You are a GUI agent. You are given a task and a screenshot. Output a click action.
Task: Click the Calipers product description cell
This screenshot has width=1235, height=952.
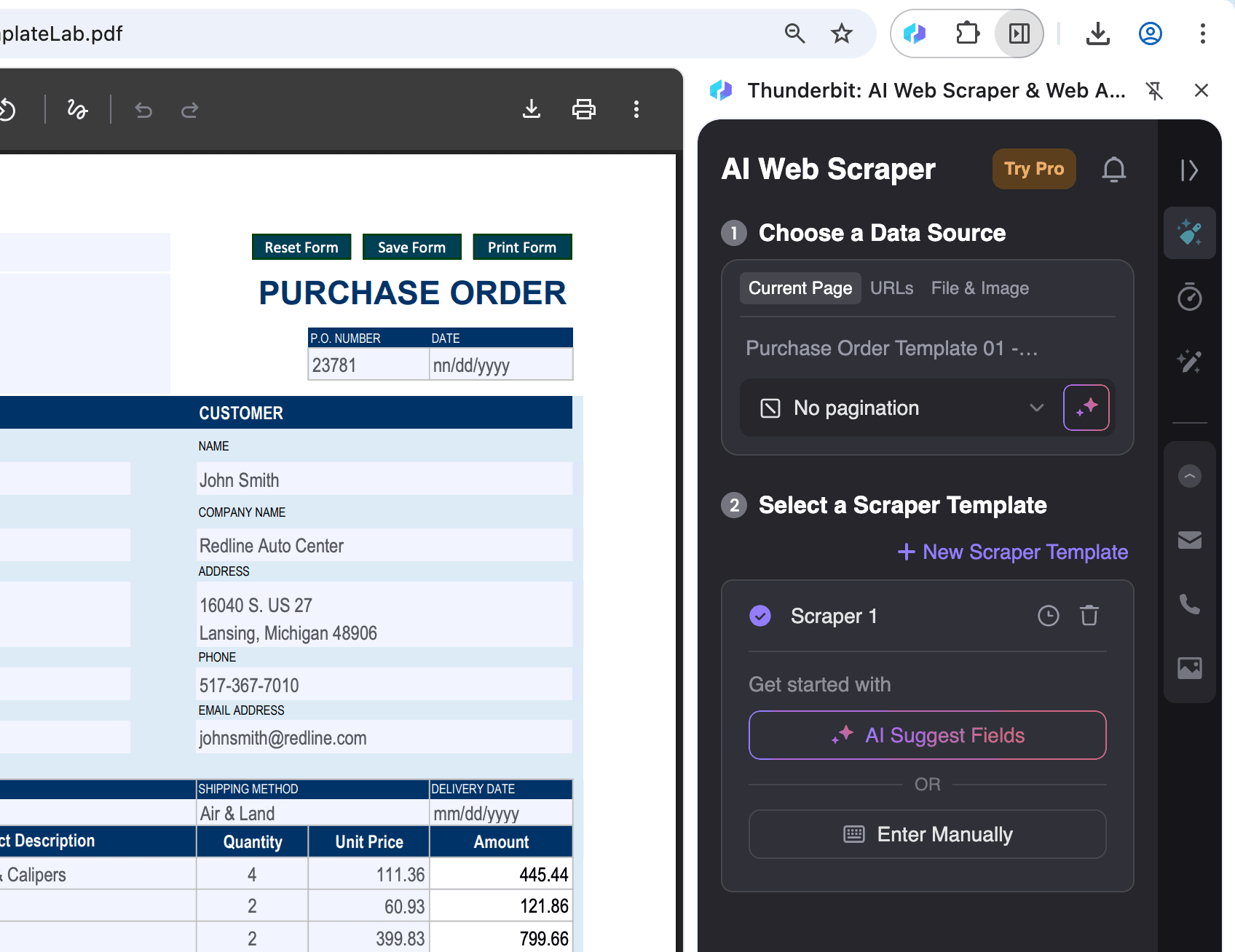point(98,874)
